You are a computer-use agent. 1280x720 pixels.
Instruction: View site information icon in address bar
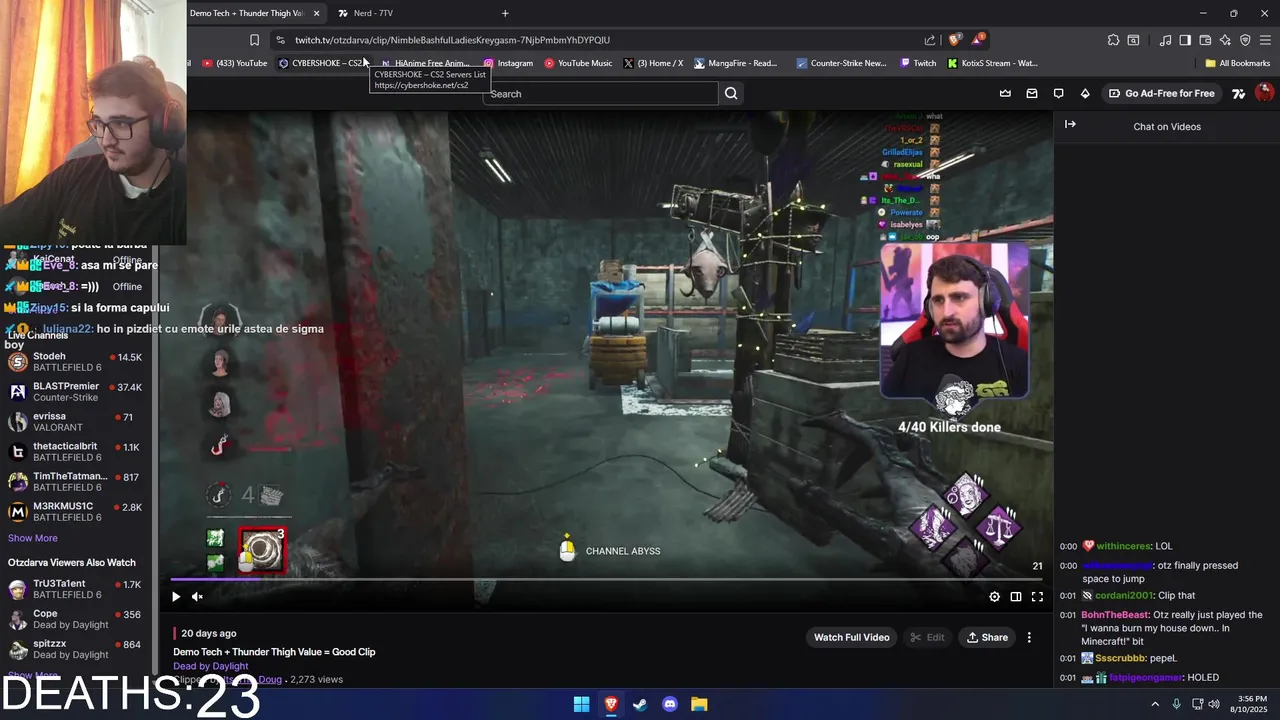tap(280, 40)
